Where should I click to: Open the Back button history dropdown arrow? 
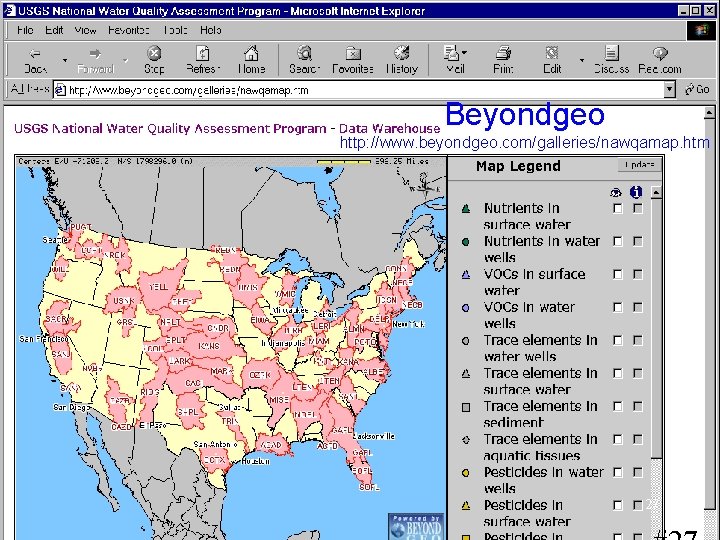click(x=65, y=60)
